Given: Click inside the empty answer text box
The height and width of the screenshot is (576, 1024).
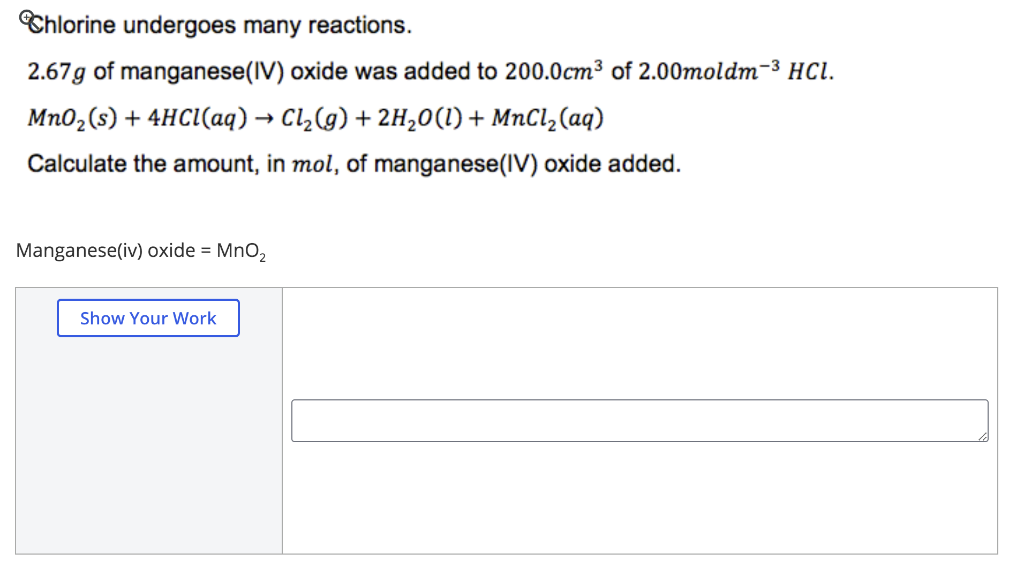Looking at the screenshot, I should [x=640, y=419].
